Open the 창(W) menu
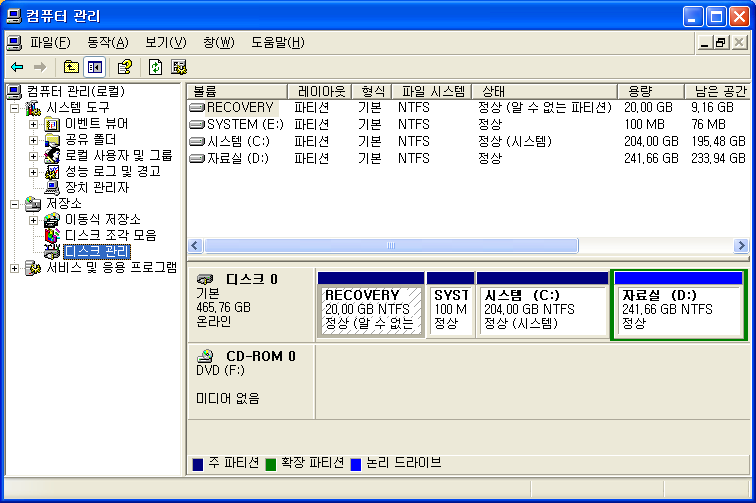Image resolution: width=756 pixels, height=503 pixels. pos(219,43)
